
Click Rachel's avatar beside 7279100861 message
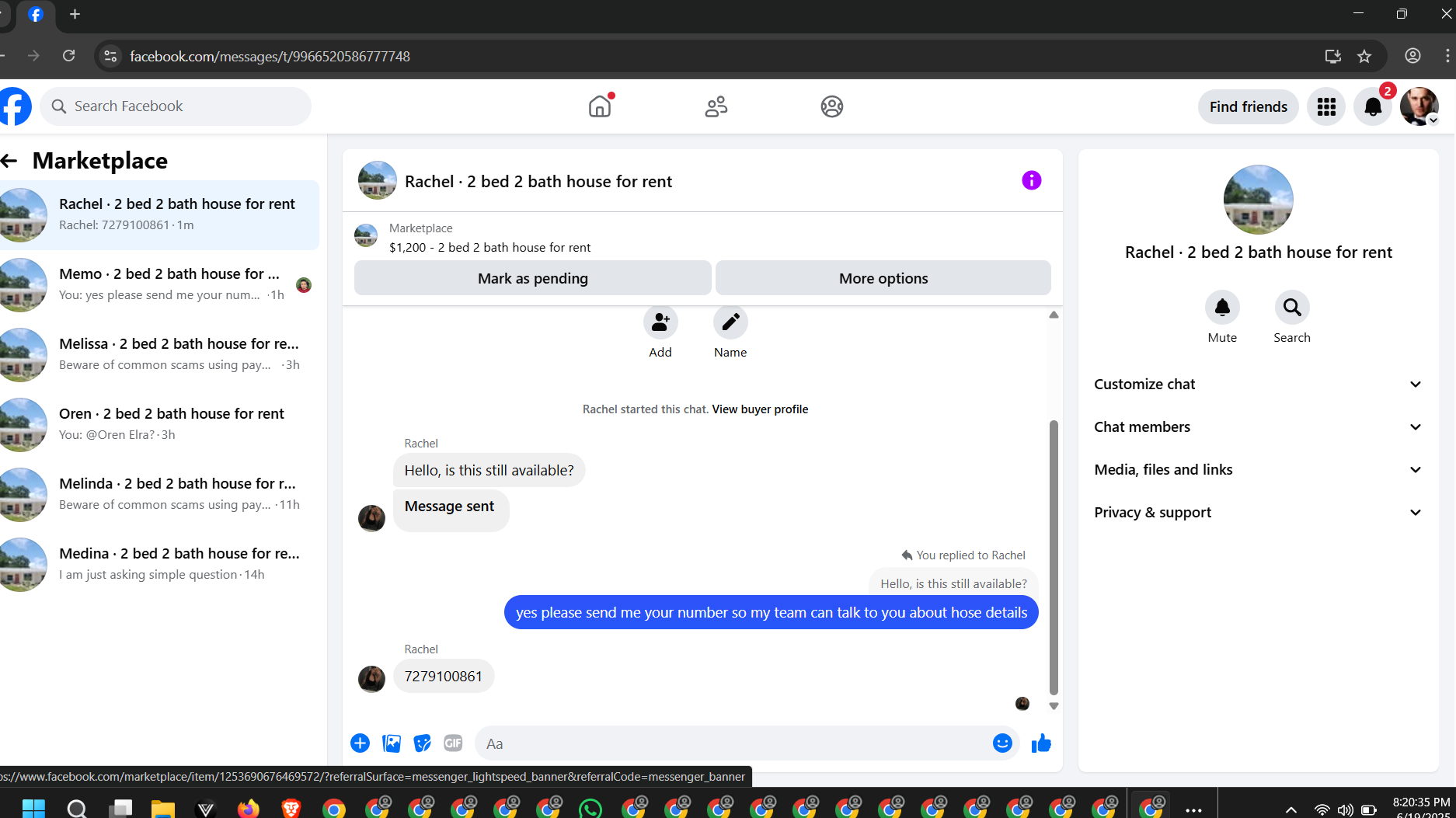pos(371,678)
